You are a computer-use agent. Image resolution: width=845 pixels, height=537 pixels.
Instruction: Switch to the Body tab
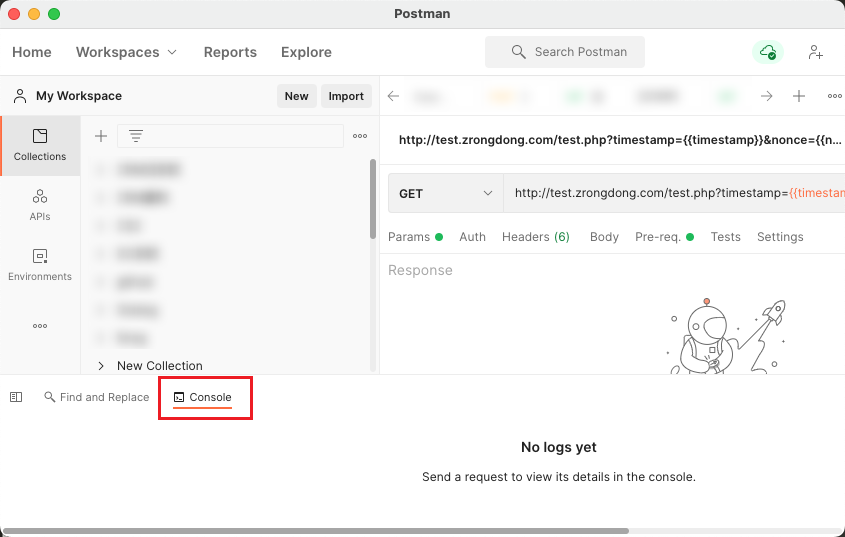604,237
